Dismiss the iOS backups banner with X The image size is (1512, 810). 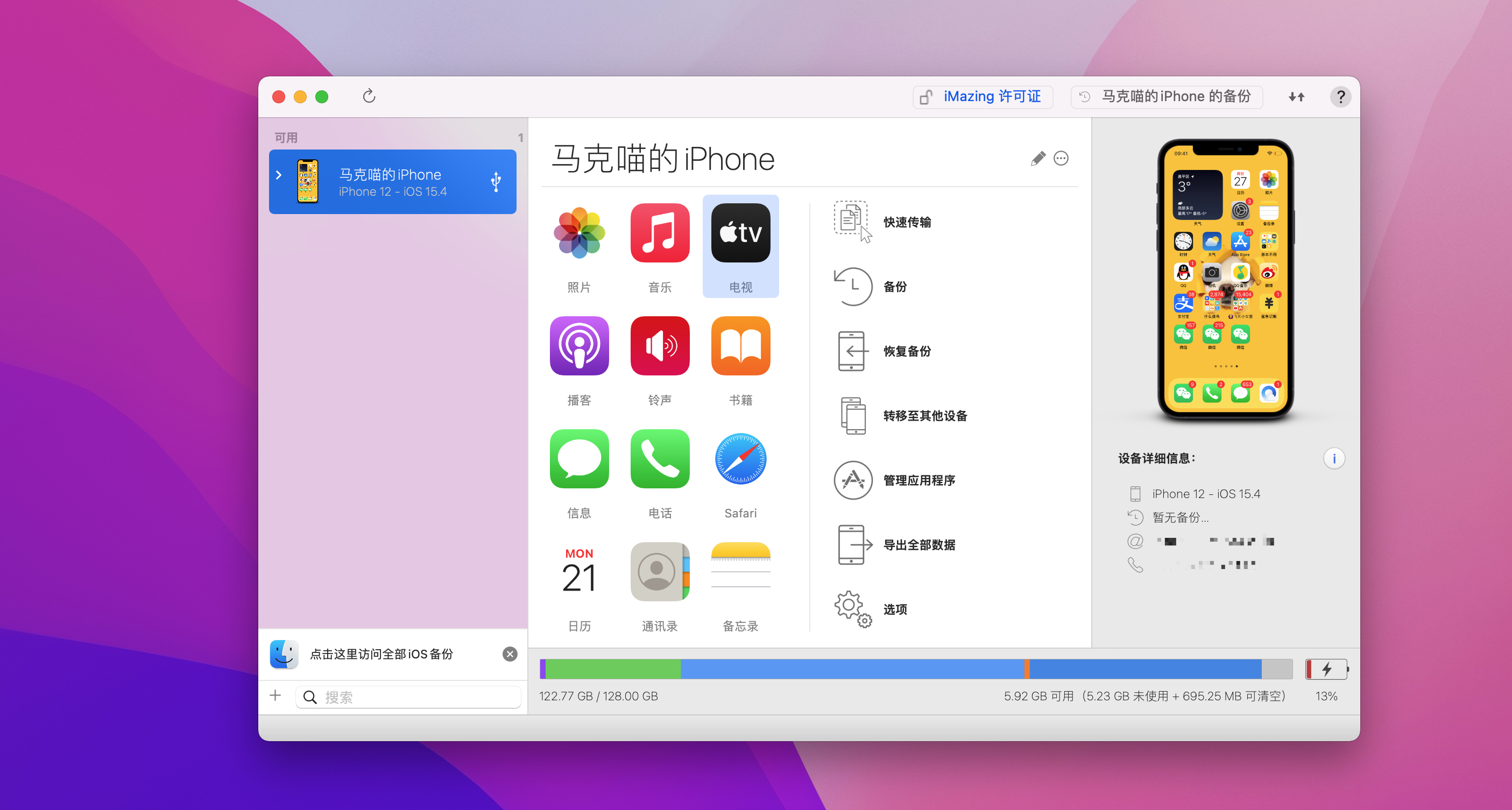pyautogui.click(x=510, y=654)
